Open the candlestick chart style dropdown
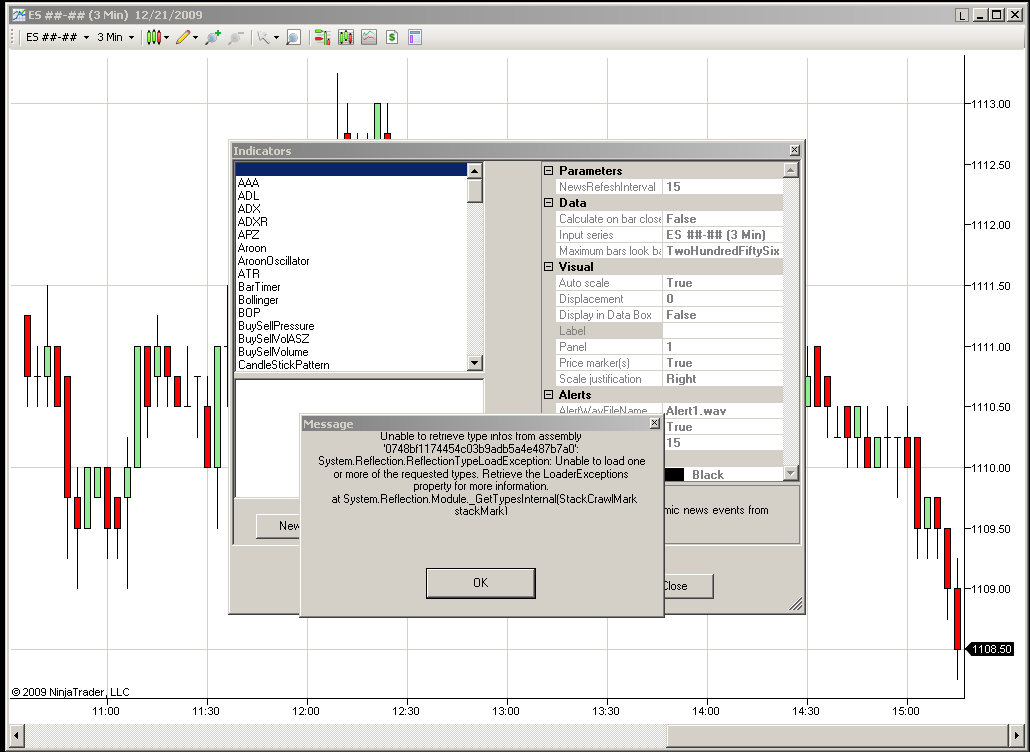Image resolution: width=1030 pixels, height=752 pixels. tap(158, 37)
